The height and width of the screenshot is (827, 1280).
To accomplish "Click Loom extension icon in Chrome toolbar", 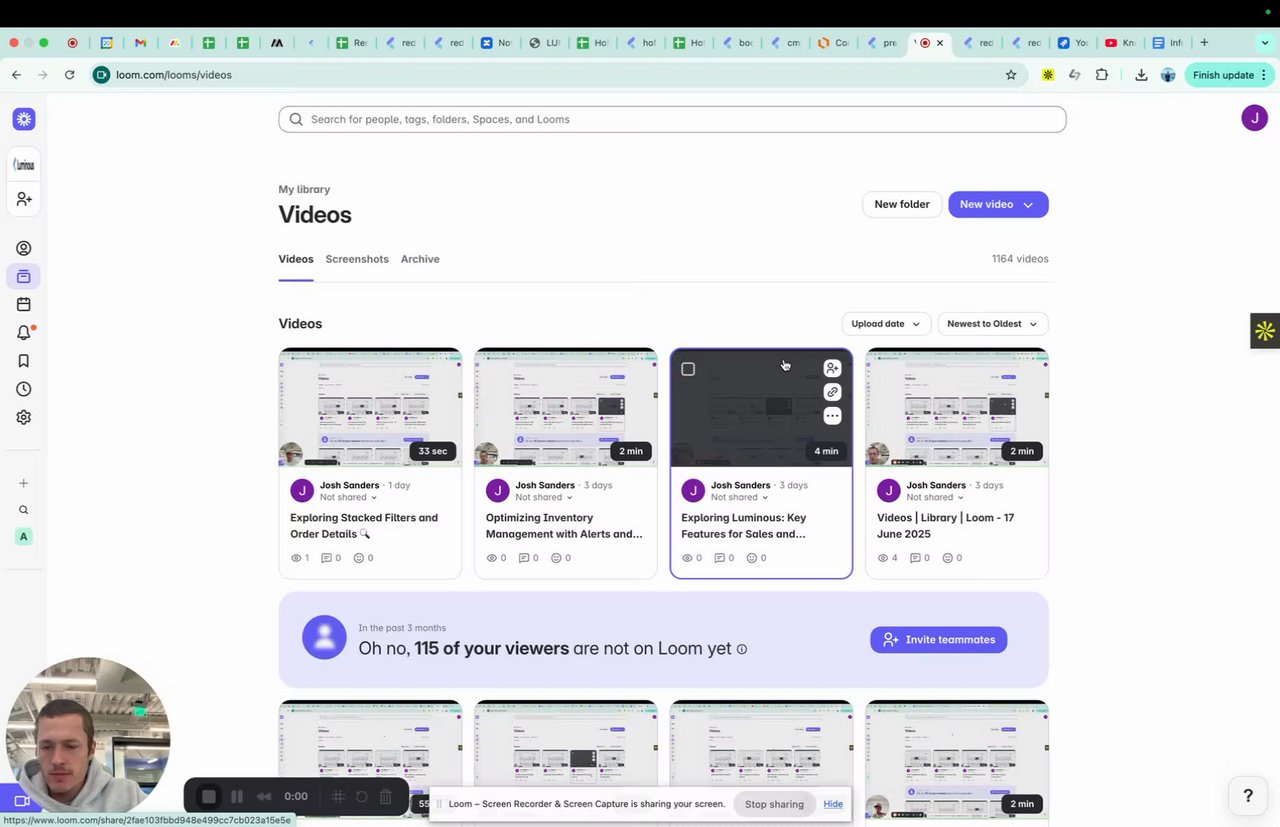I will [1048, 75].
